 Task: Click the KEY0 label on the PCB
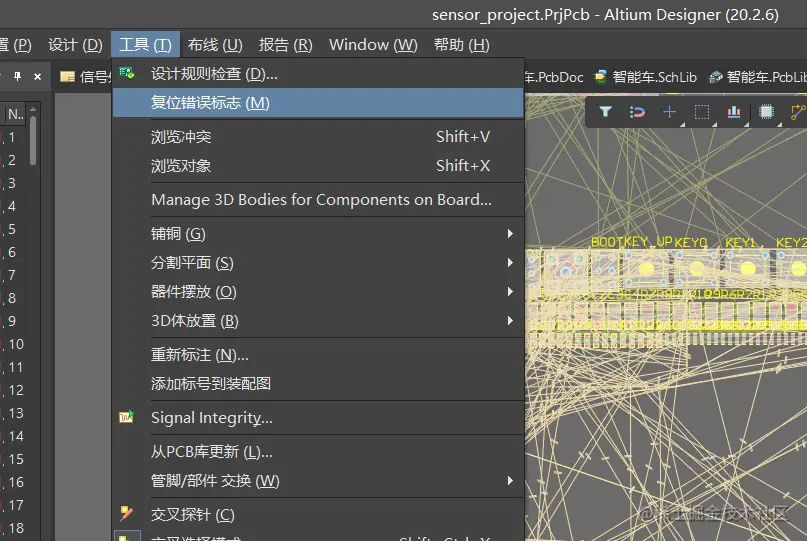(x=691, y=242)
